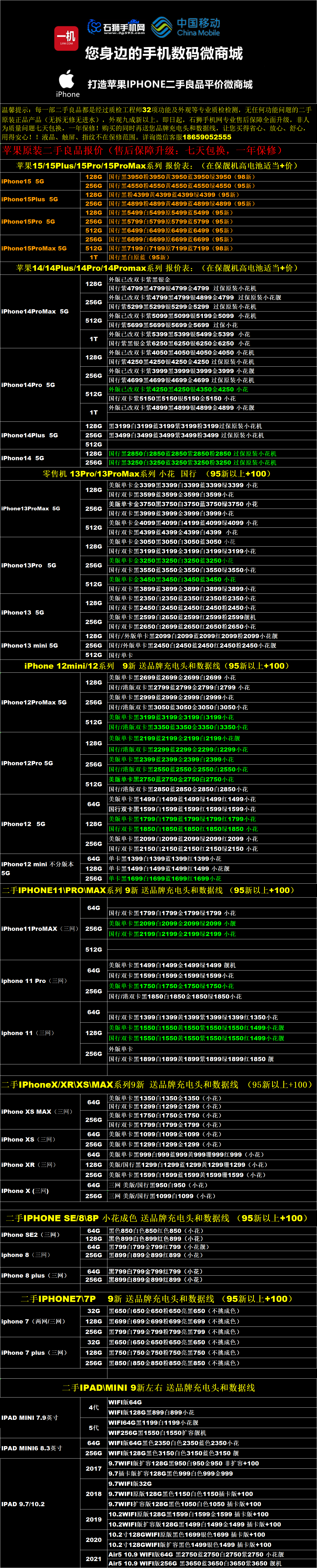Select the iPhone14ProMax 5G model label
317x1568 pixels.
pos(35,311)
